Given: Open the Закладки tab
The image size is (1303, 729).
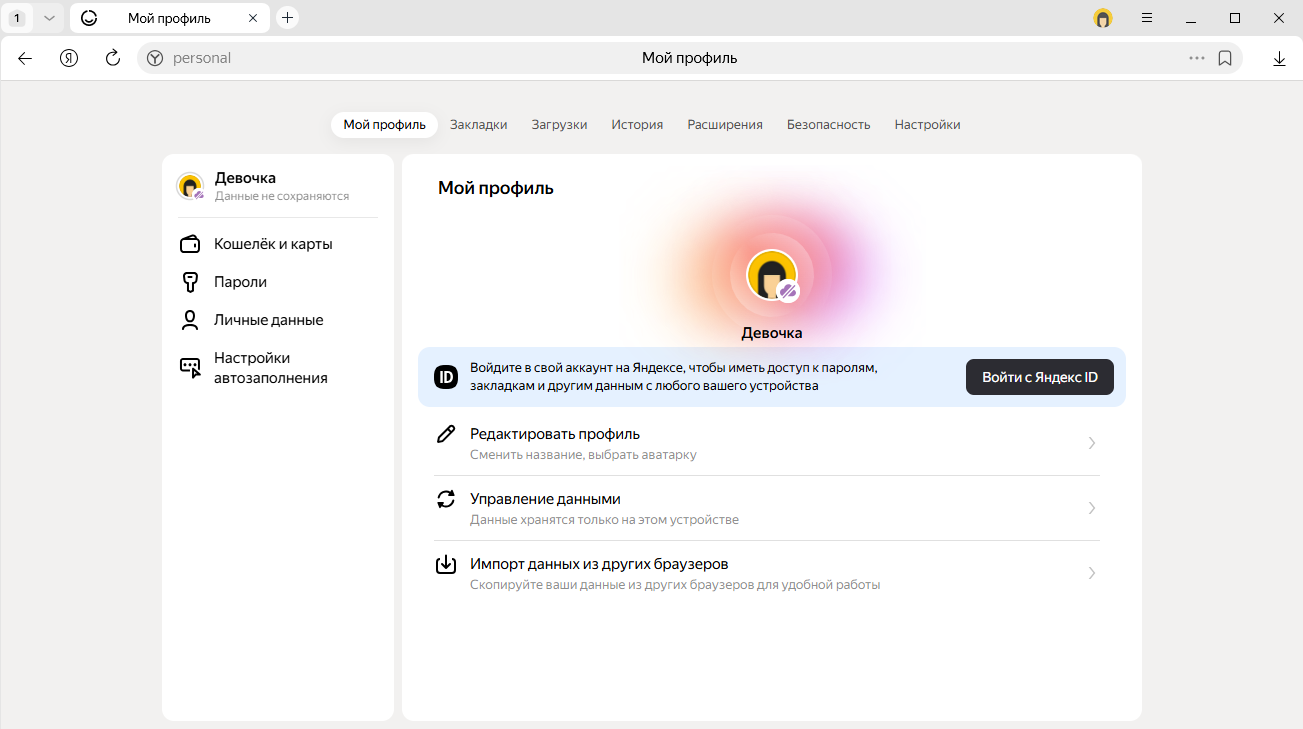Looking at the screenshot, I should [x=478, y=125].
